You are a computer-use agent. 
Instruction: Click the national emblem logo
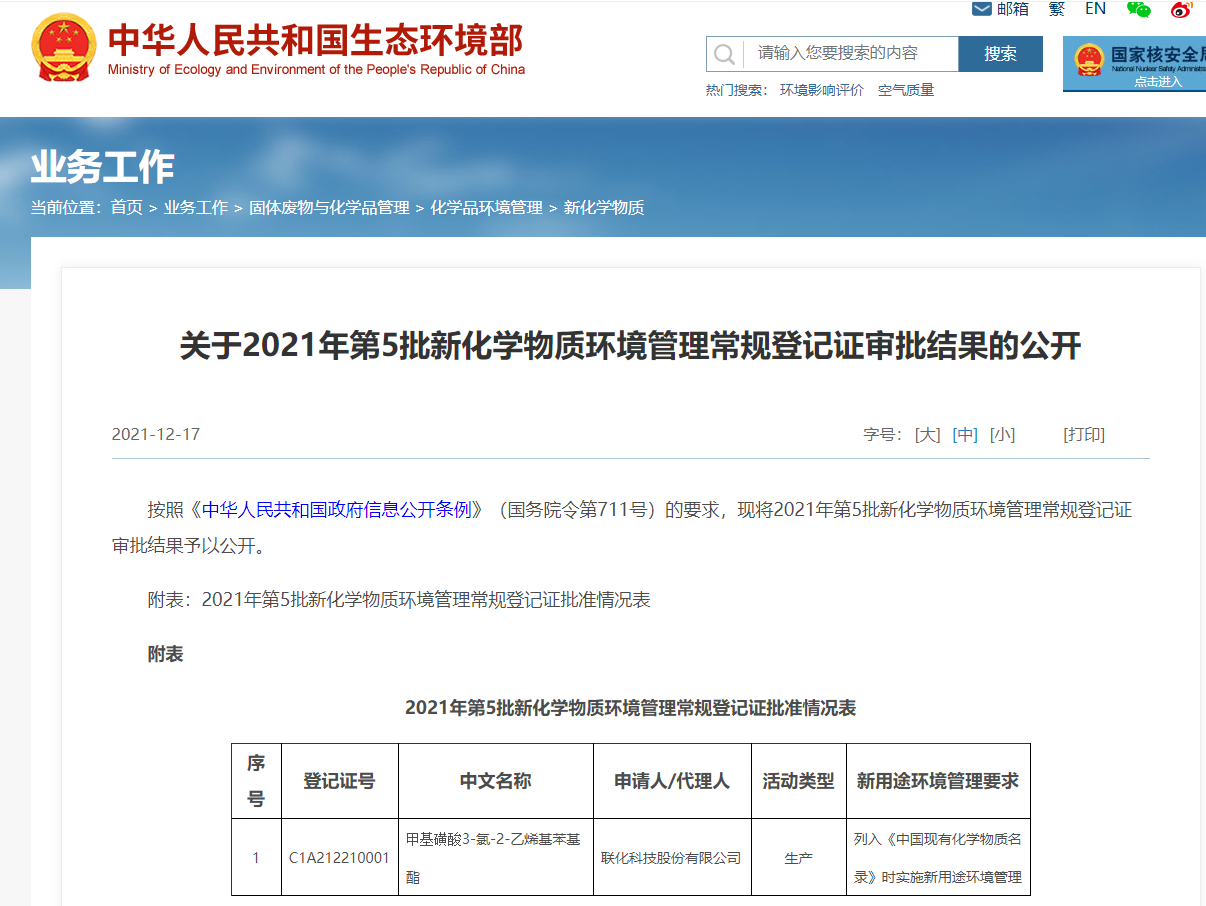(64, 48)
